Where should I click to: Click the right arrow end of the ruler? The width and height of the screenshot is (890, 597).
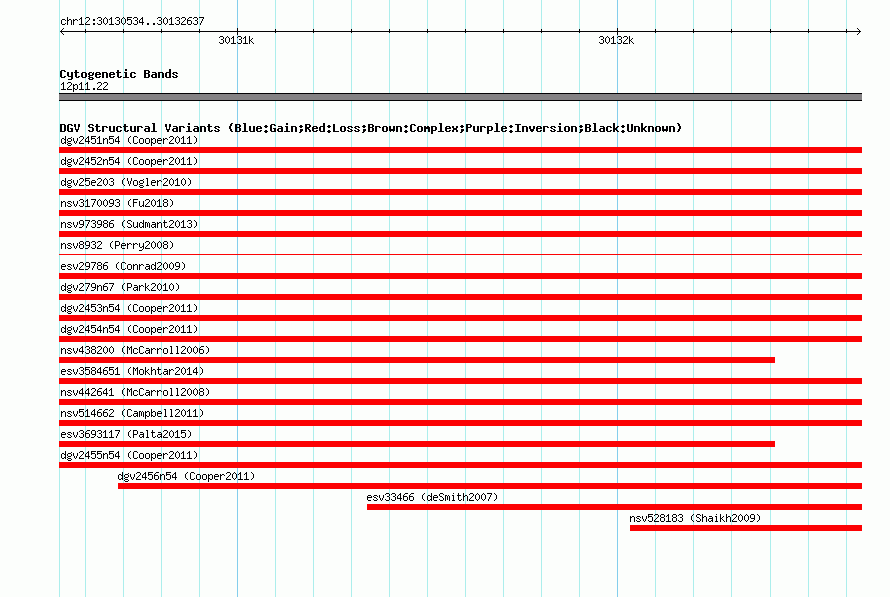859,31
